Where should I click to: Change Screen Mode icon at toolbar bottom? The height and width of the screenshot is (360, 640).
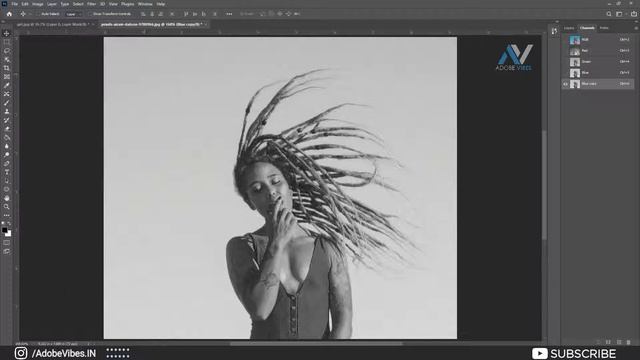tap(7, 251)
